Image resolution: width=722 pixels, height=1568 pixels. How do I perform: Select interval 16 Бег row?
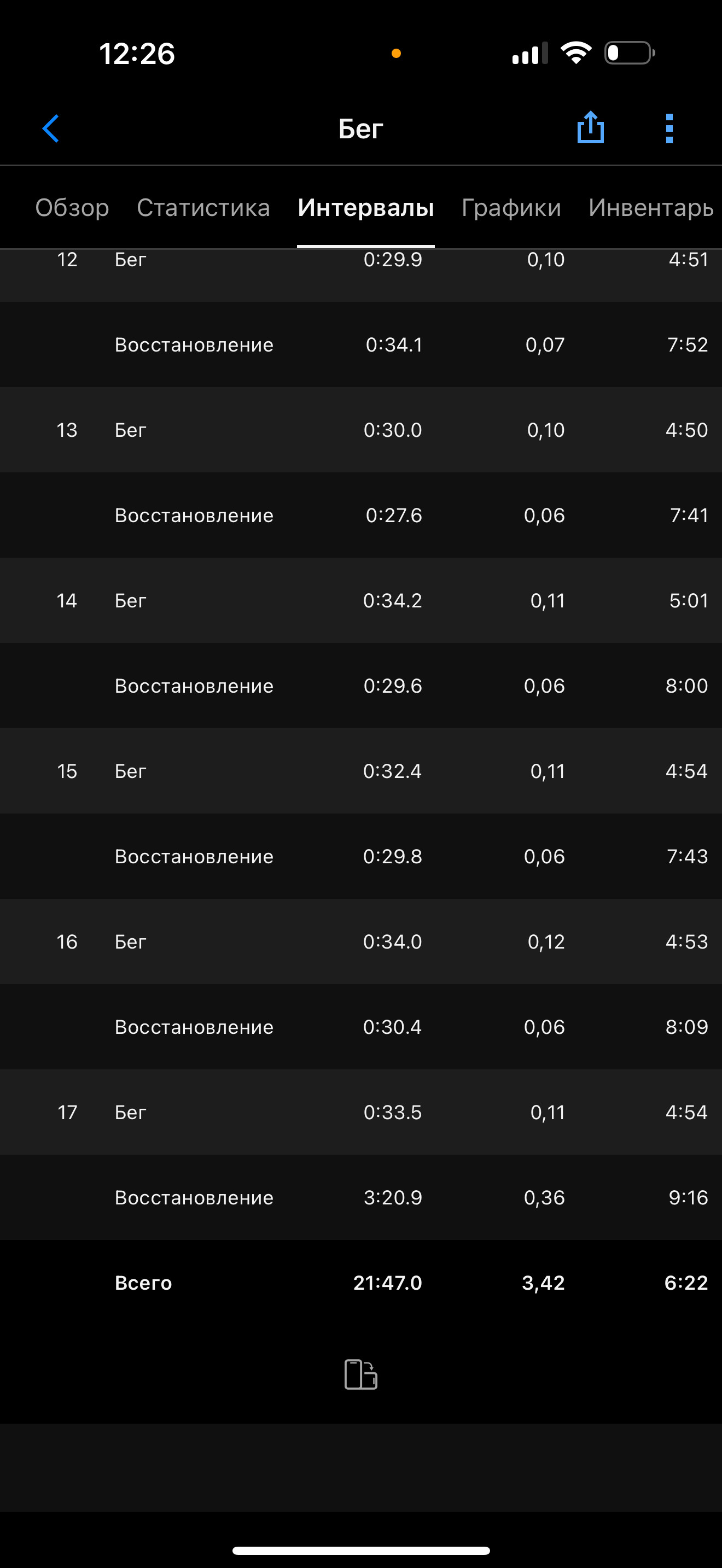[361, 941]
